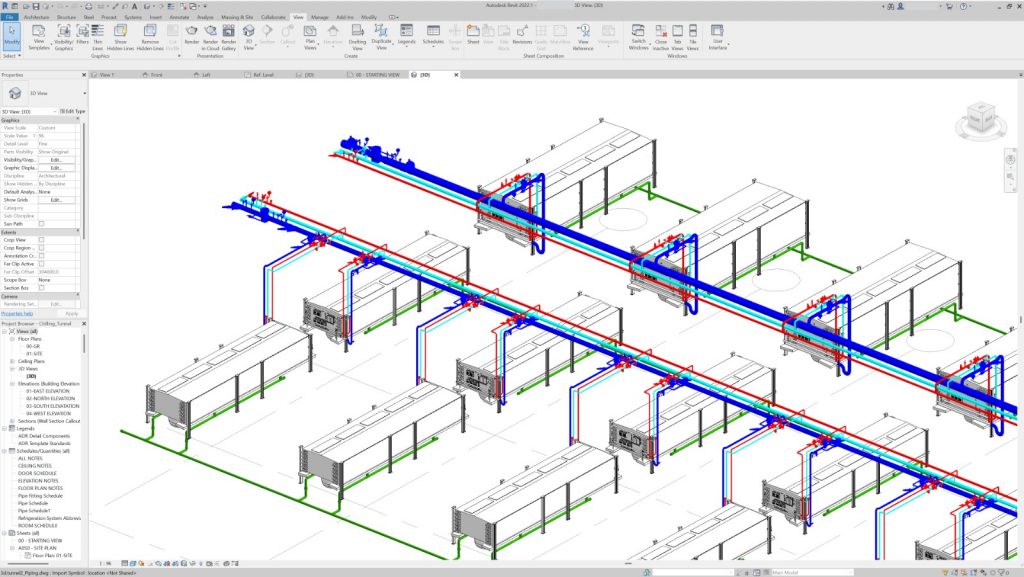Open the Visibility/Graphics ribbon tool
Viewport: 1024px width, 577px height.
click(64, 37)
